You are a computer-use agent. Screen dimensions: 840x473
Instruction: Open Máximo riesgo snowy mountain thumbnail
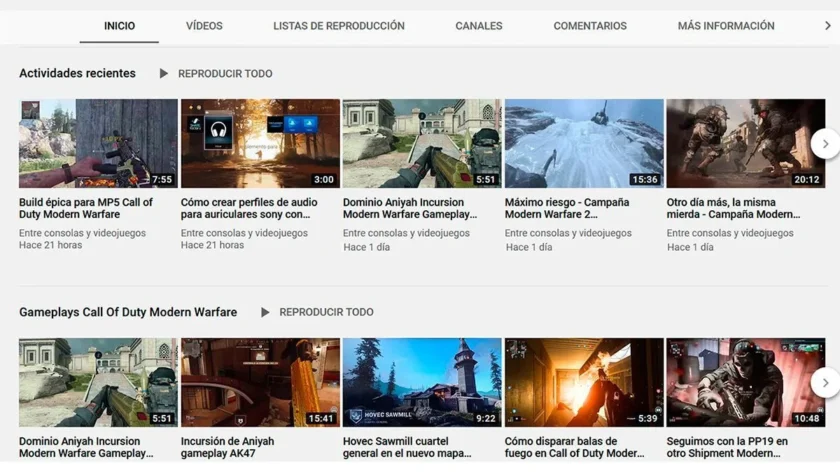pos(584,143)
